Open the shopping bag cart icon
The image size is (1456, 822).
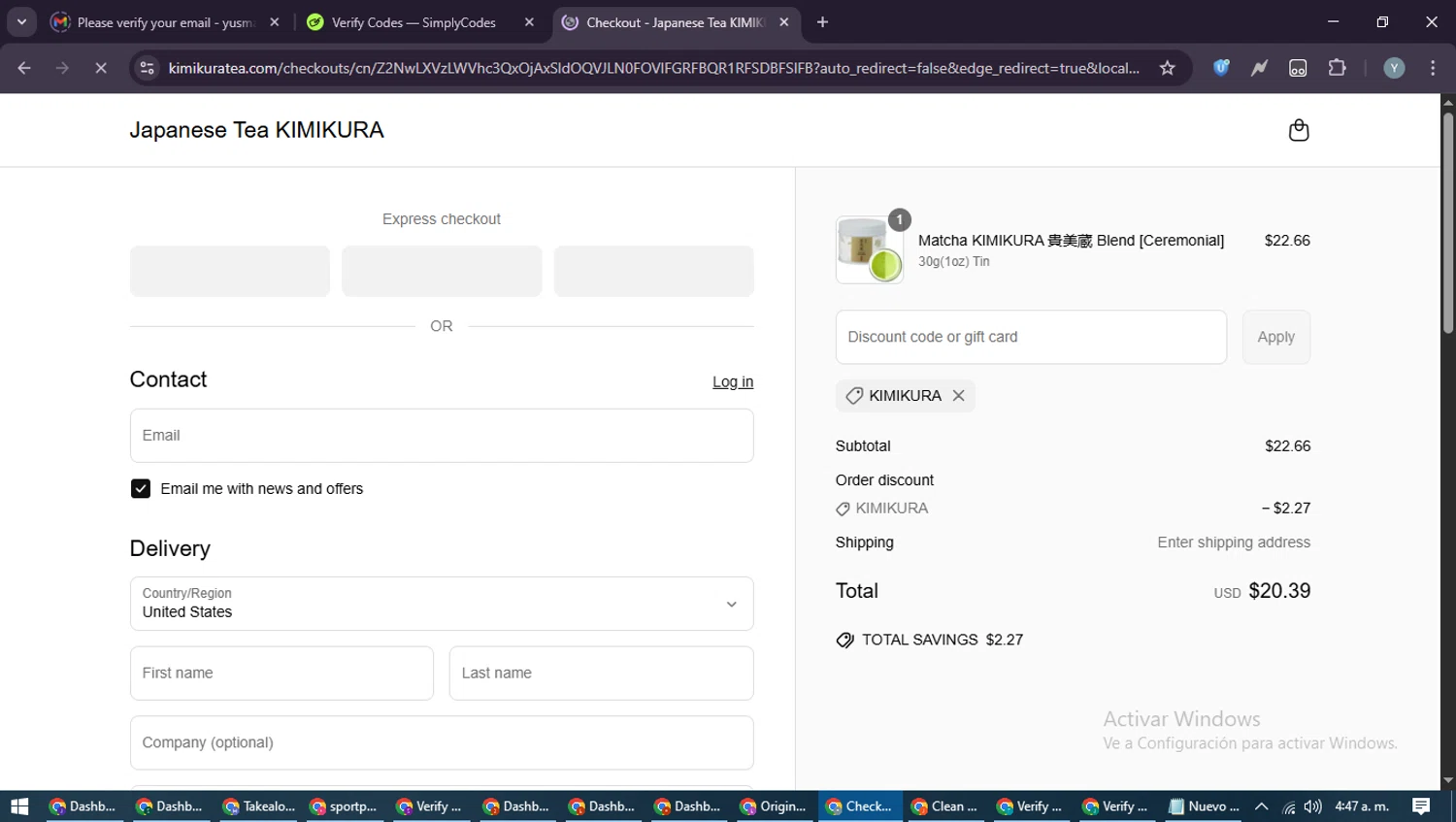[x=1298, y=130]
